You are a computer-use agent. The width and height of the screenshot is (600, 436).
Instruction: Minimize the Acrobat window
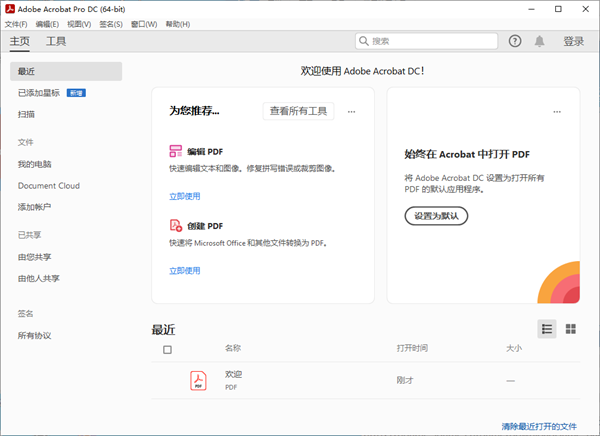531,9
